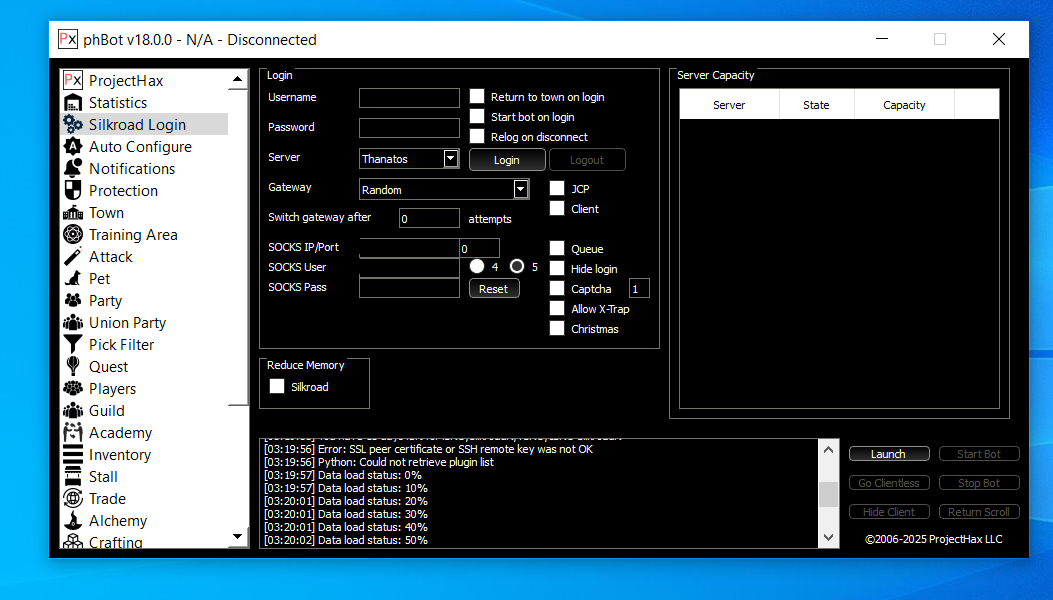Open the Protection shield icon
Image resolution: width=1053 pixels, height=600 pixels.
click(72, 191)
